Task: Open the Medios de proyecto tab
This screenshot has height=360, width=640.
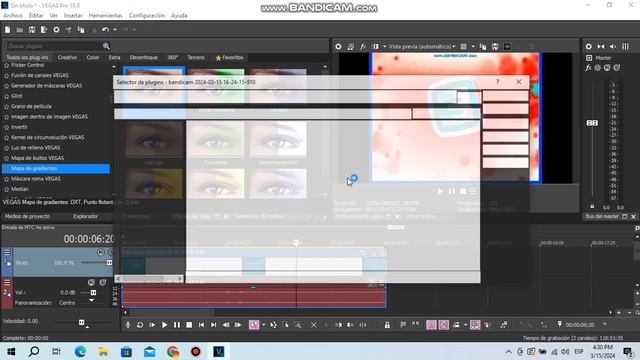Action: click(27, 216)
